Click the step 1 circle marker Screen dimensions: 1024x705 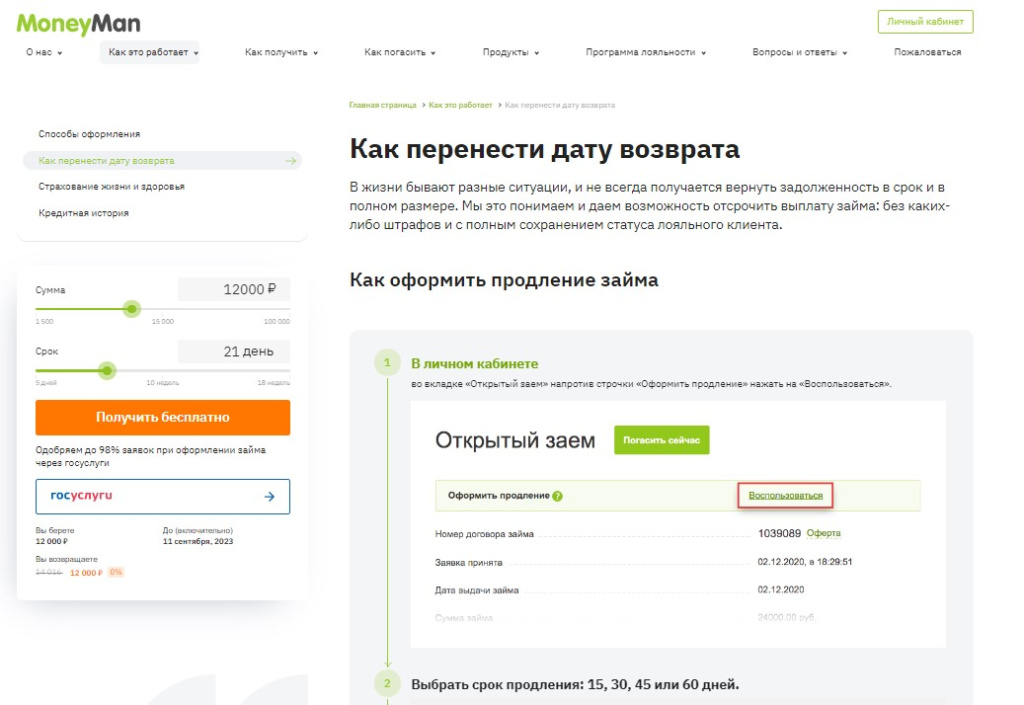tap(386, 363)
